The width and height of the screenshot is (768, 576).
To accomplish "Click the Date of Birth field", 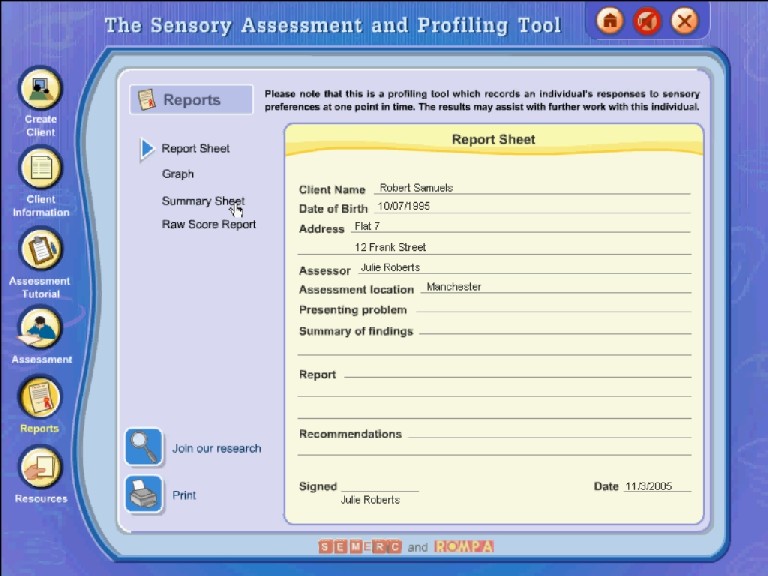I will coord(532,207).
